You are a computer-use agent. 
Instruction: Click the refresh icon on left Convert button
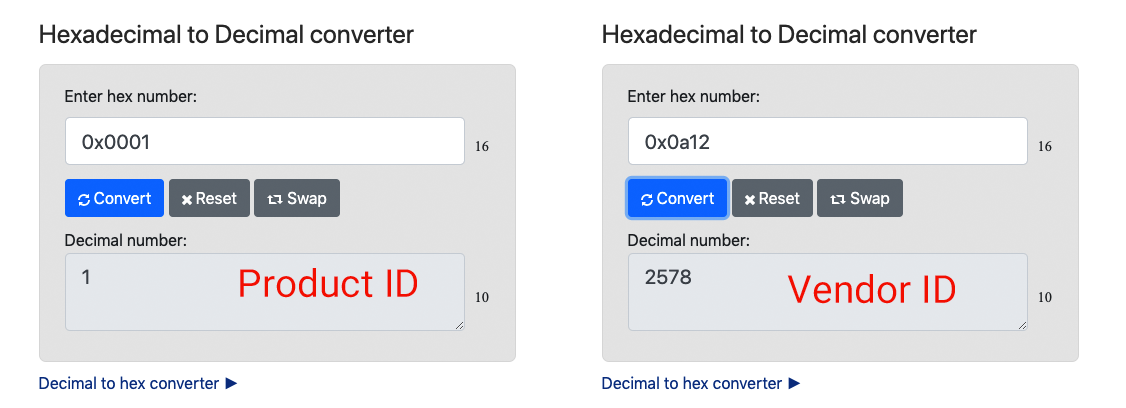(84, 200)
